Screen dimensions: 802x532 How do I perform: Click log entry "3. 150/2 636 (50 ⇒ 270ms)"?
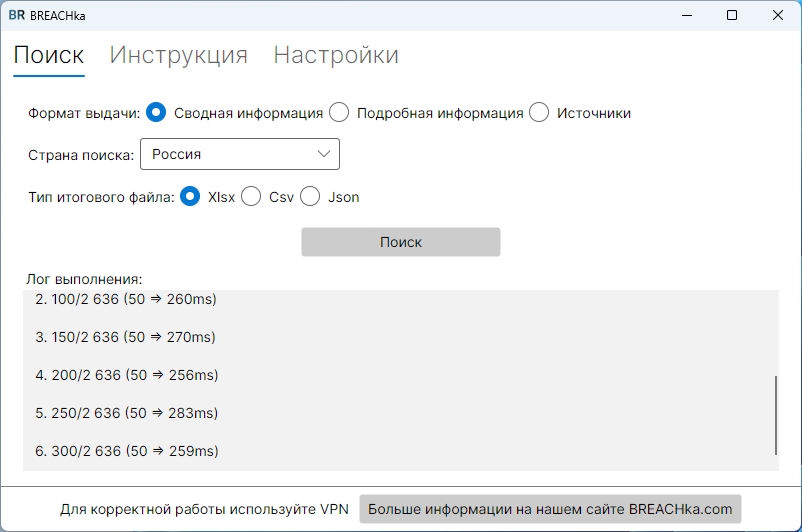[x=125, y=337]
